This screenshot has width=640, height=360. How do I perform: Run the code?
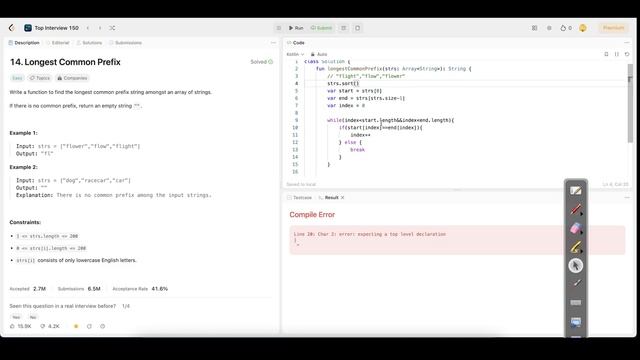point(296,28)
